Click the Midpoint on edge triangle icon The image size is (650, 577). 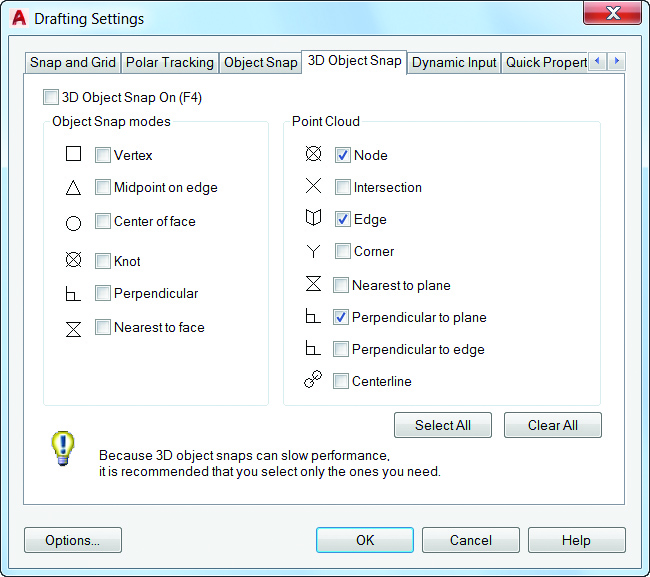coord(73,188)
